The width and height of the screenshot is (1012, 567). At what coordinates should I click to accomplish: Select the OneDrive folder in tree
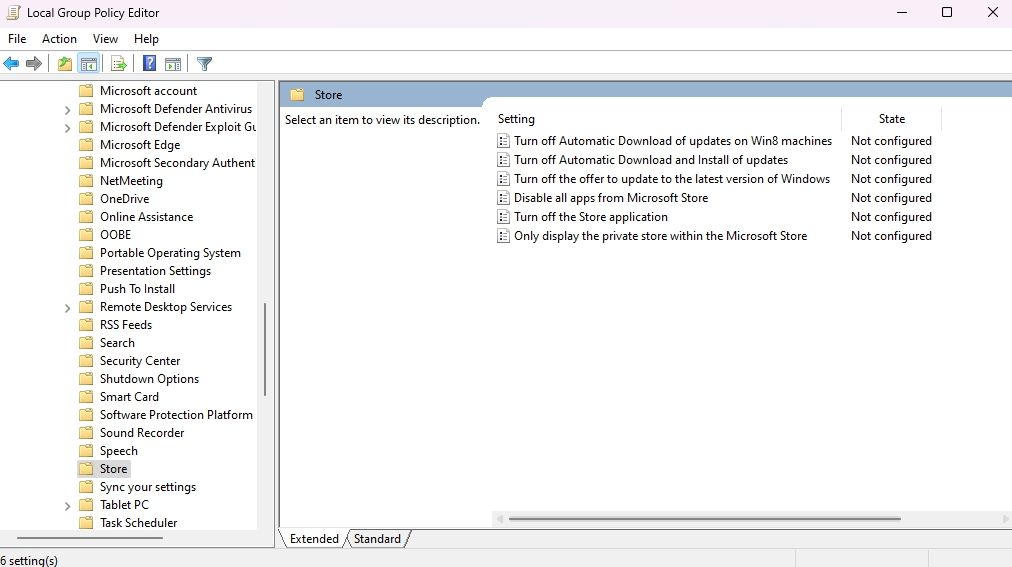coord(124,199)
